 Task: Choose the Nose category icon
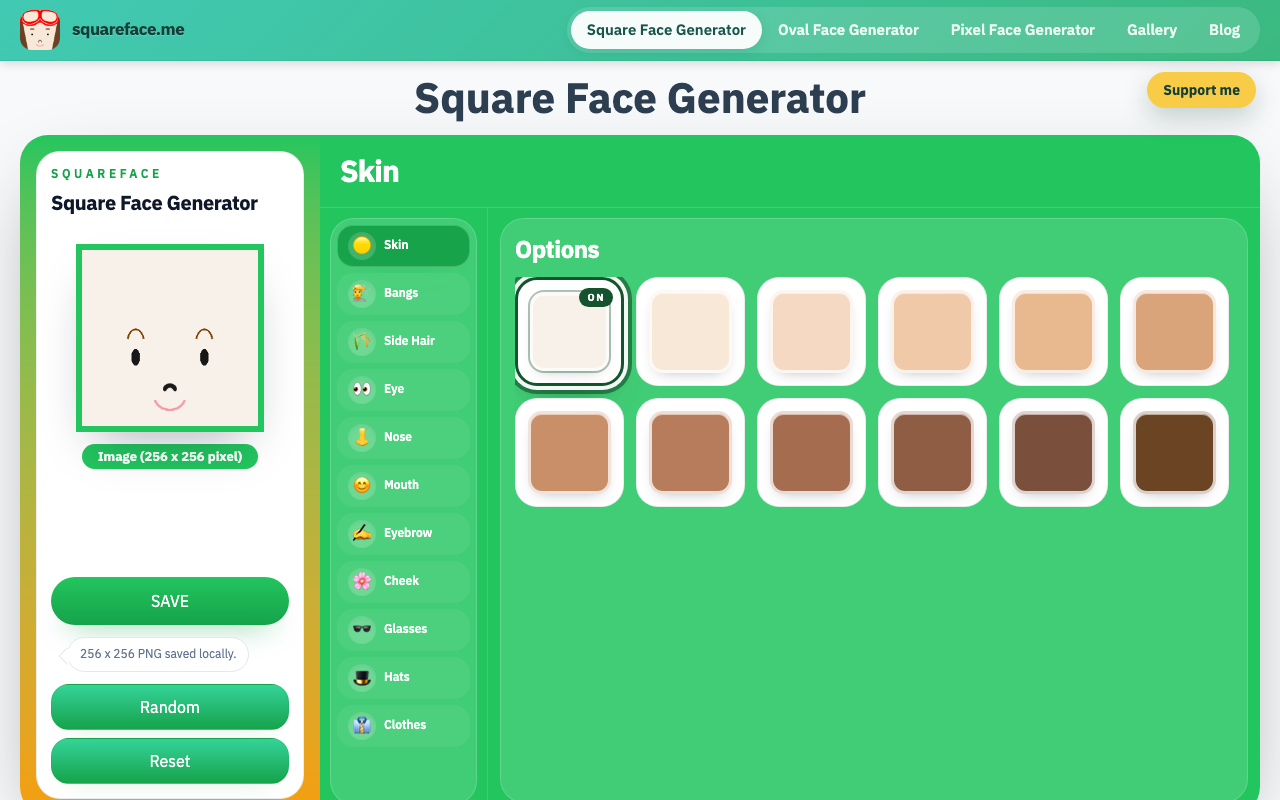pos(362,437)
